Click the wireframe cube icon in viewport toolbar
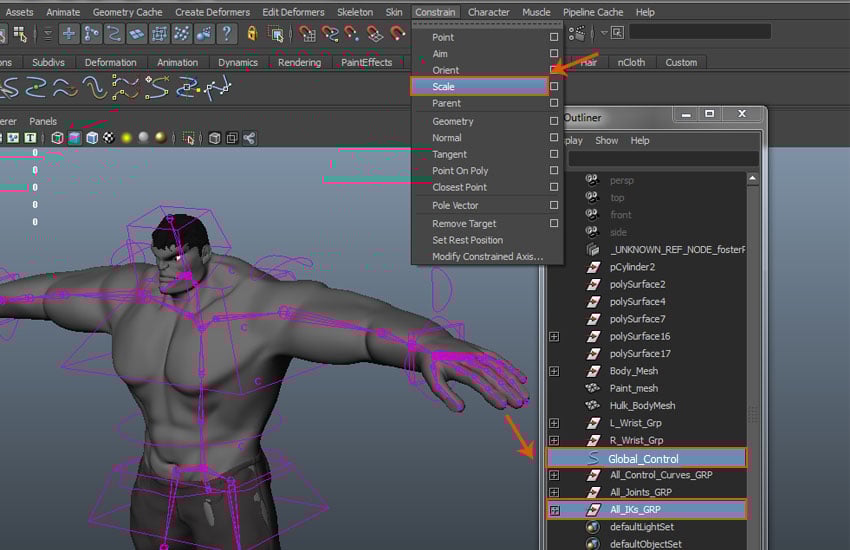850x550 pixels. tap(58, 138)
